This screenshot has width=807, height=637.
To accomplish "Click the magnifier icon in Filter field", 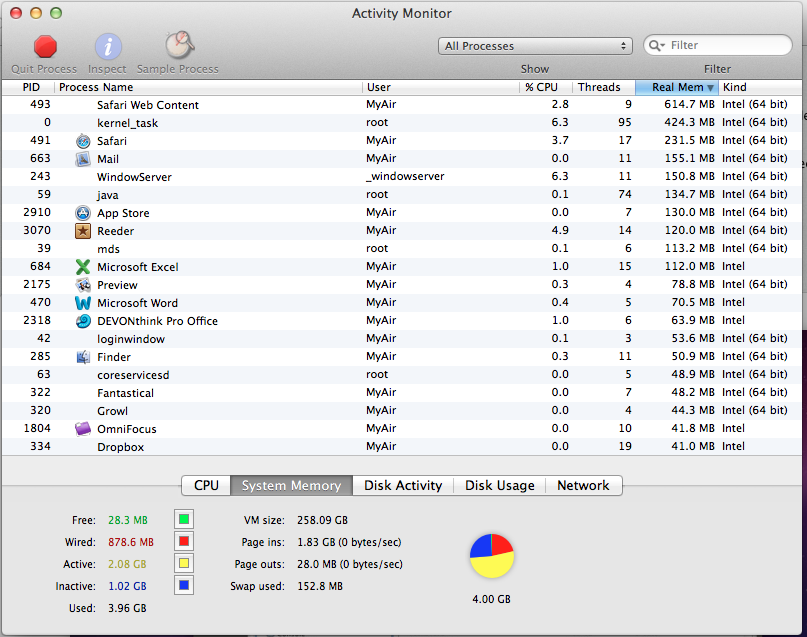I will [x=656, y=45].
